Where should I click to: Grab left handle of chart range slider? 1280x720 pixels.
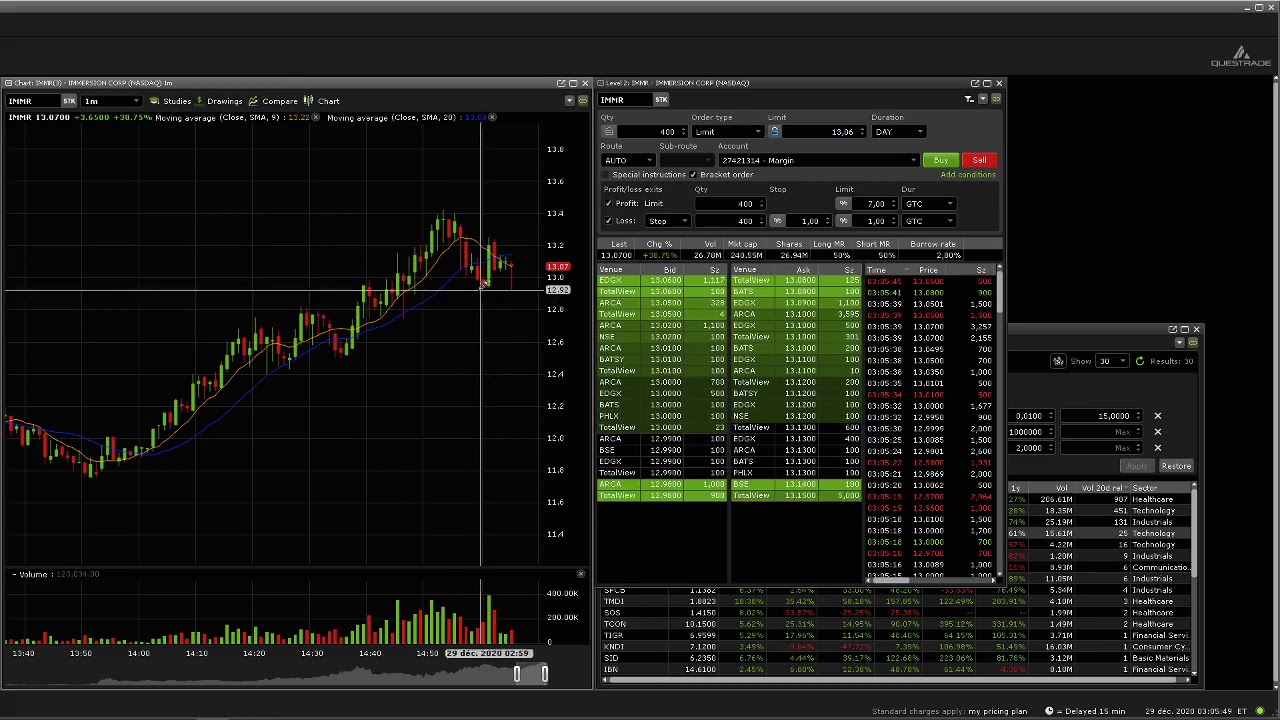517,674
